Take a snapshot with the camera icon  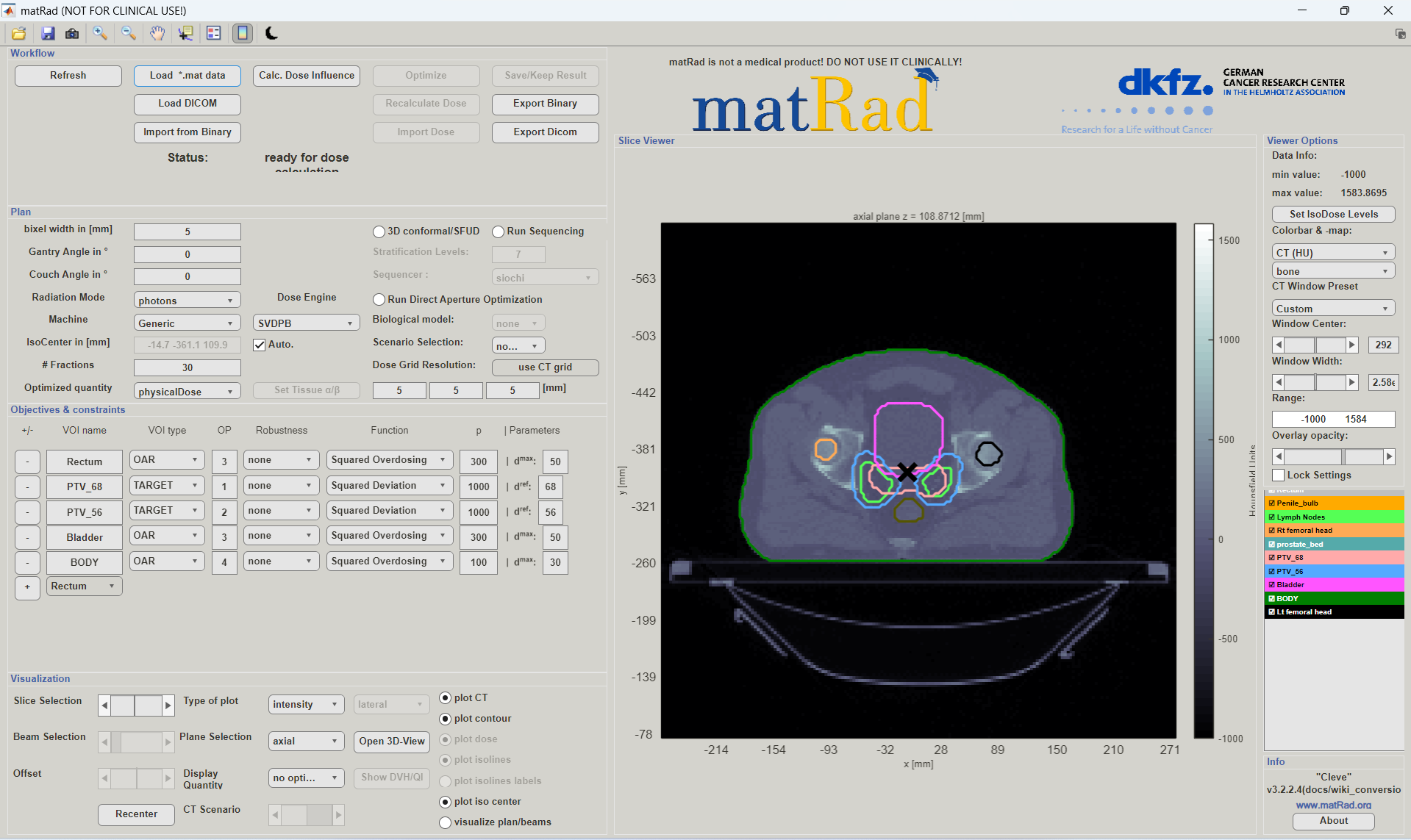click(72, 33)
